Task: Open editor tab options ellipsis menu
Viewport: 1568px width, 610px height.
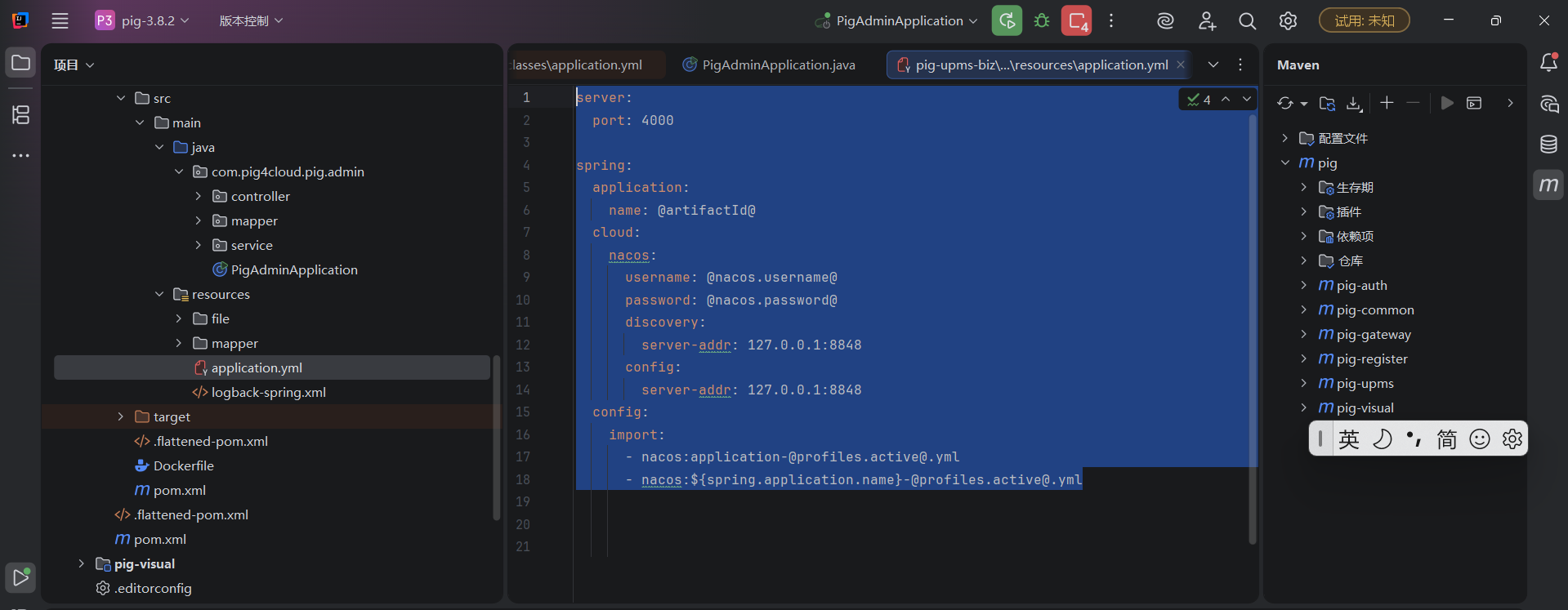Action: pos(1240,65)
